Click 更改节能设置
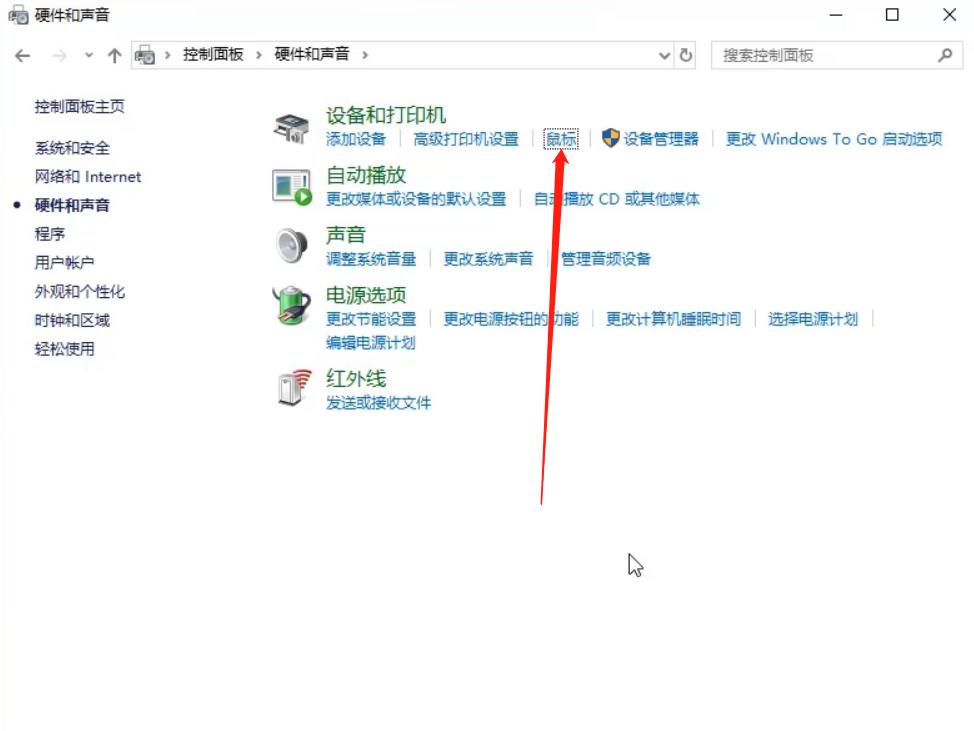Image resolution: width=974 pixels, height=731 pixels. coord(371,319)
